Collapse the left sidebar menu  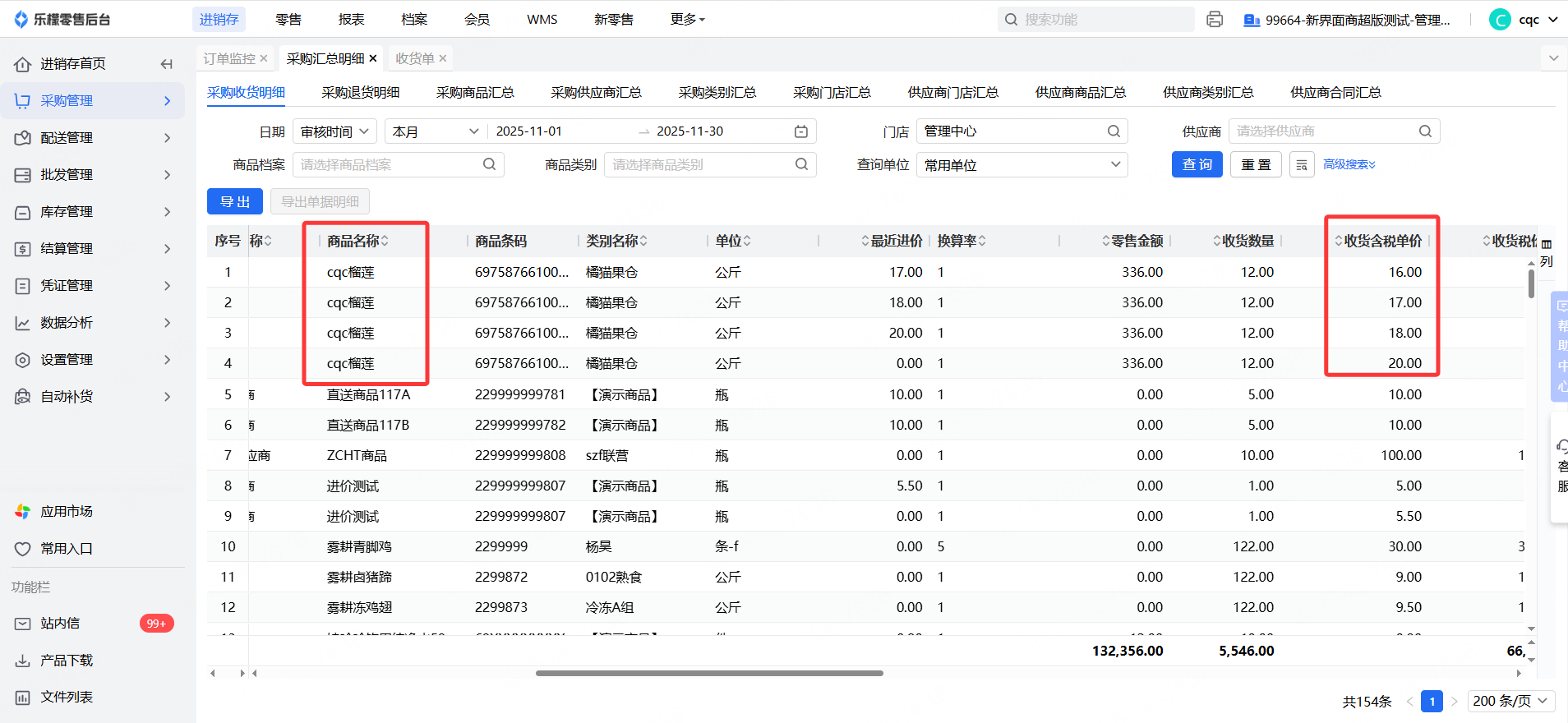167,64
